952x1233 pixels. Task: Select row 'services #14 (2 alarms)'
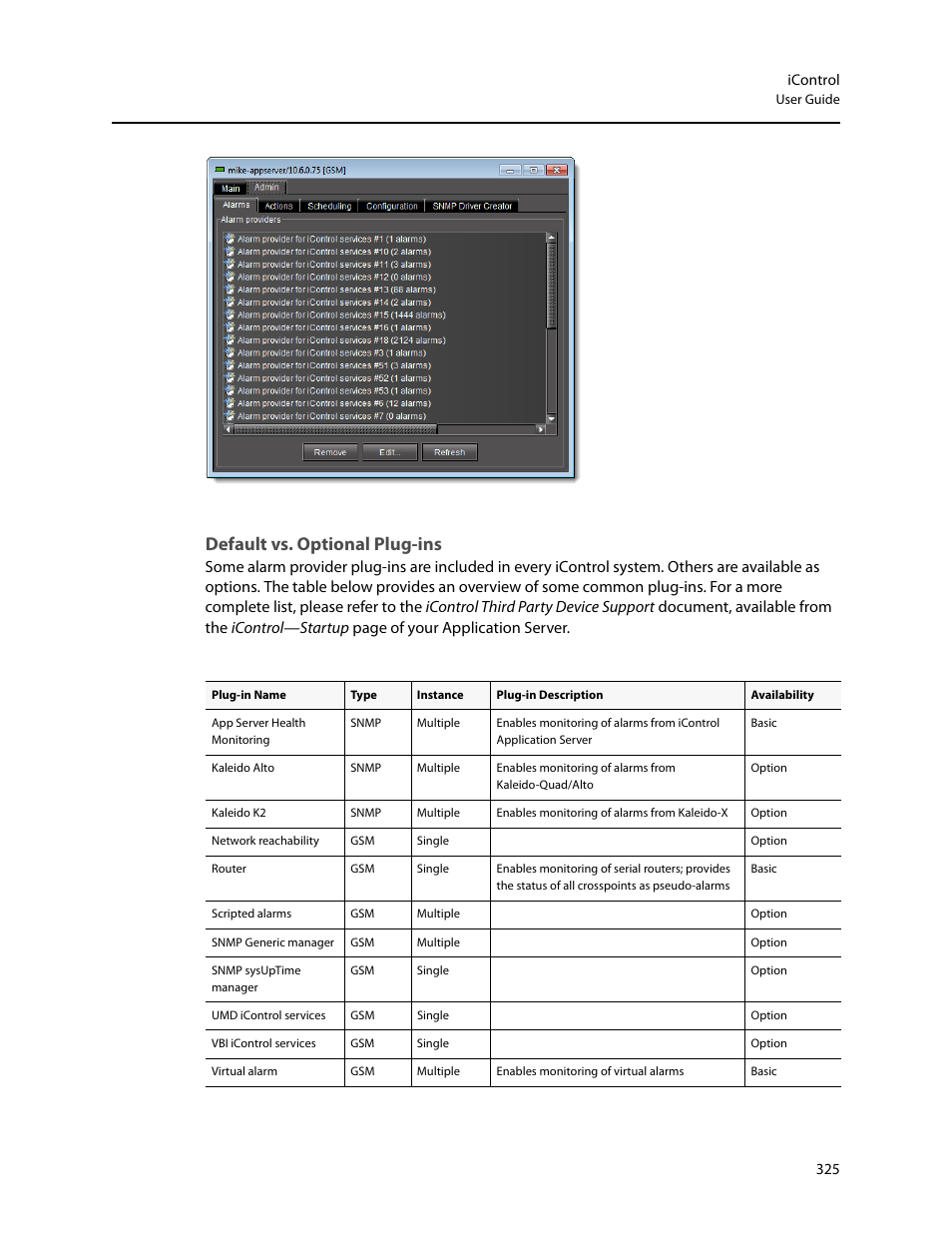point(384,303)
